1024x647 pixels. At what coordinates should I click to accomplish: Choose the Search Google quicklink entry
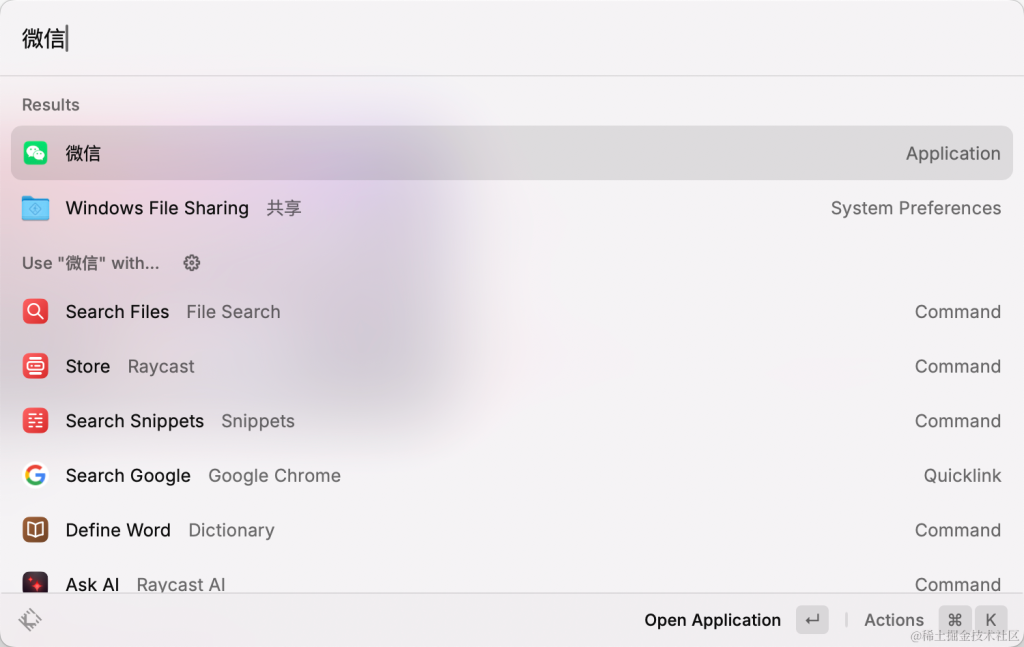tap(512, 475)
